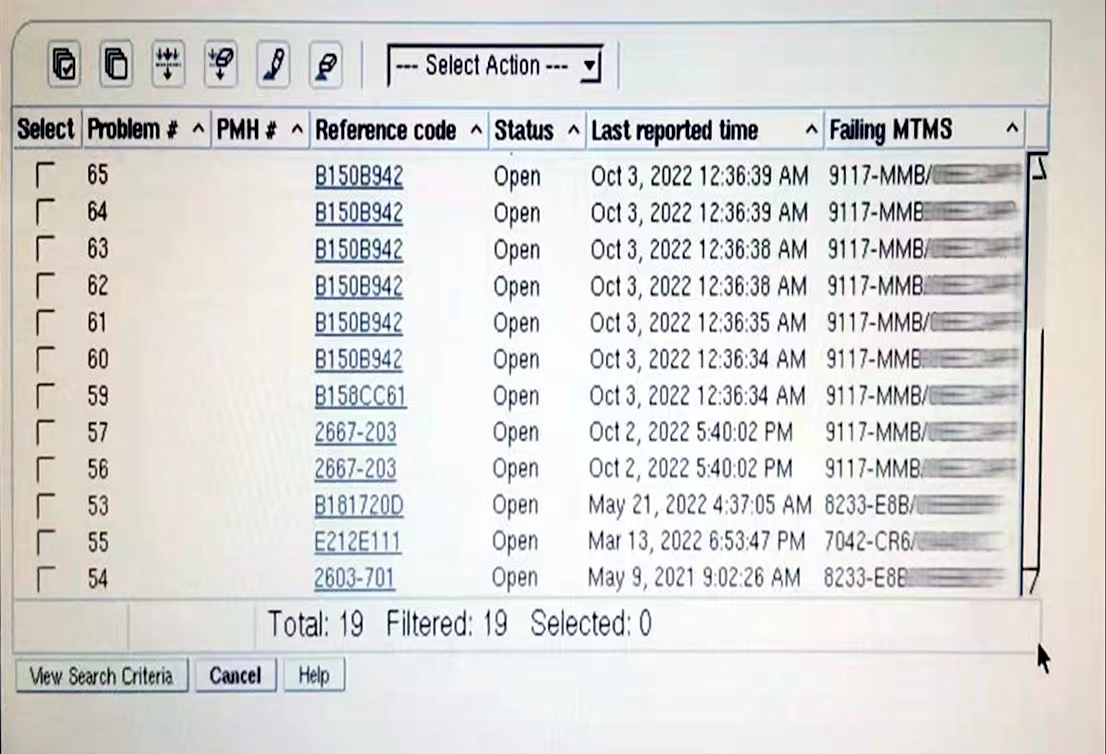
Task: Check the box for problem 65
Action: tap(45, 176)
